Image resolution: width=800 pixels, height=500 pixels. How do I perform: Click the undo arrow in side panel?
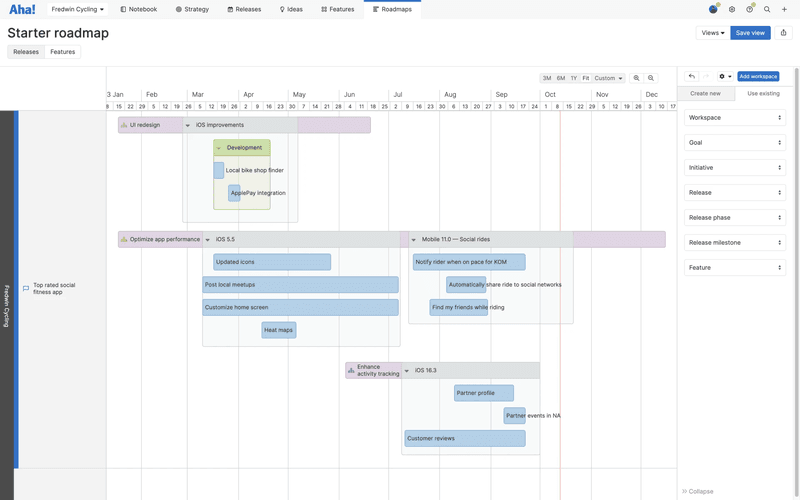click(691, 77)
